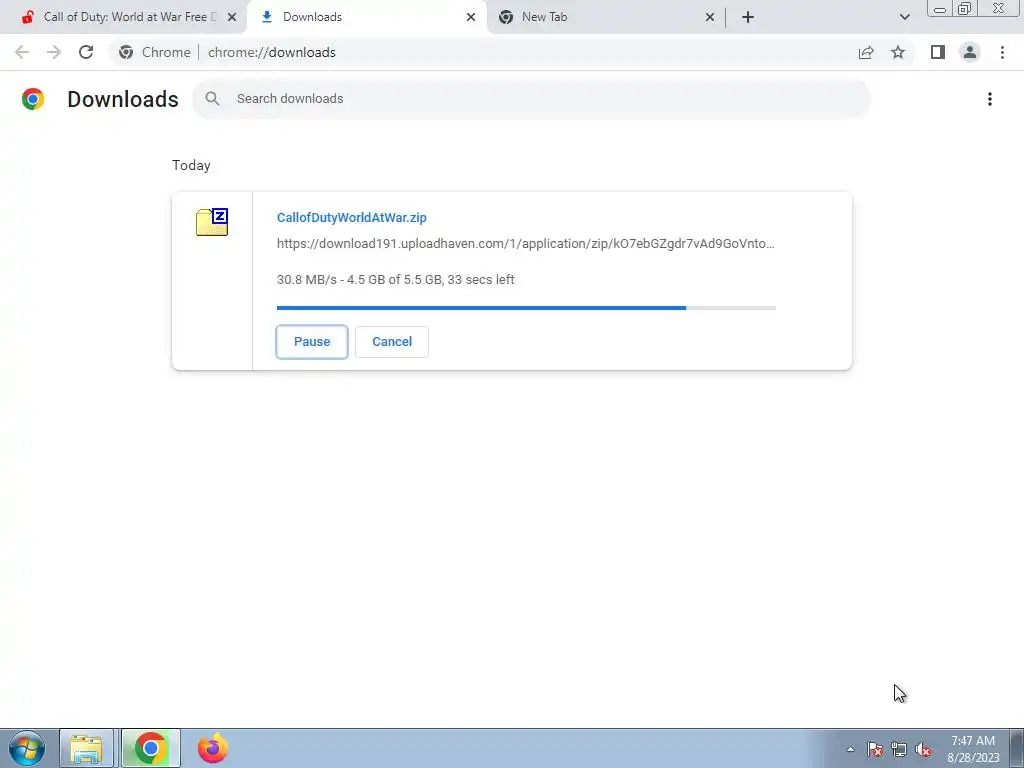Viewport: 1024px width, 768px height.
Task: Click the Downloads page heading
Action: [123, 99]
